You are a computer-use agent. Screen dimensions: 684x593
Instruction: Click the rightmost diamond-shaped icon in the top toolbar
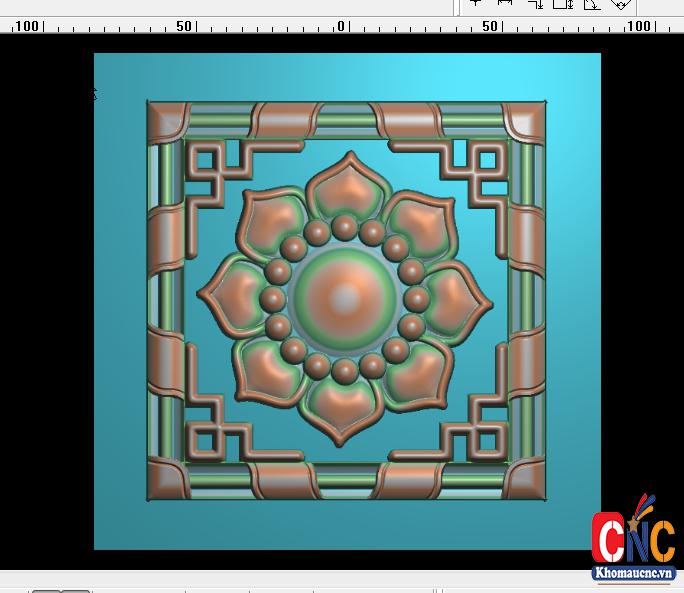pos(620,4)
